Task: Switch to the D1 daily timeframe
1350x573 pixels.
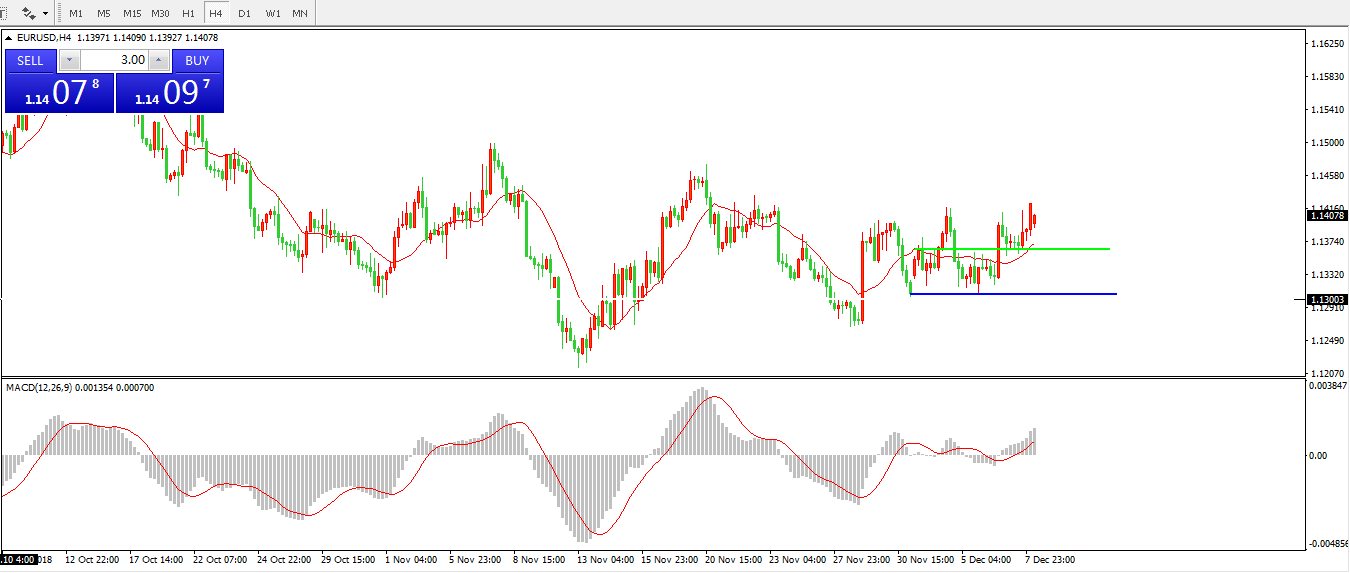Action: click(244, 14)
